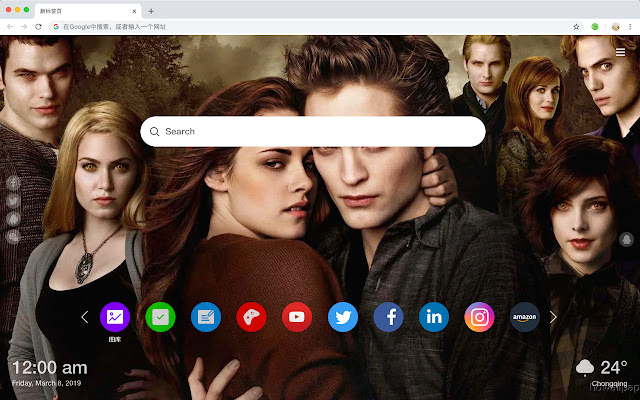Screen dimensions: 640x400
Task: Show more shortcuts with right chevron
Action: [x=553, y=317]
